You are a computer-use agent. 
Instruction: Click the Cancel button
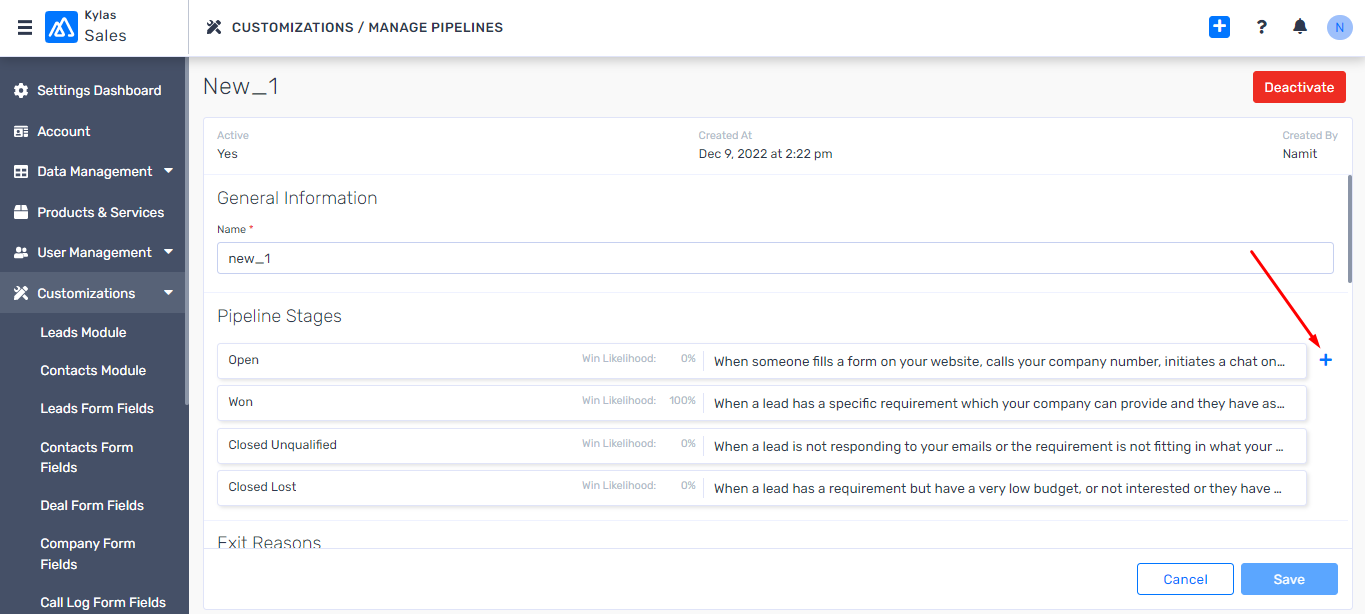tap(1185, 579)
